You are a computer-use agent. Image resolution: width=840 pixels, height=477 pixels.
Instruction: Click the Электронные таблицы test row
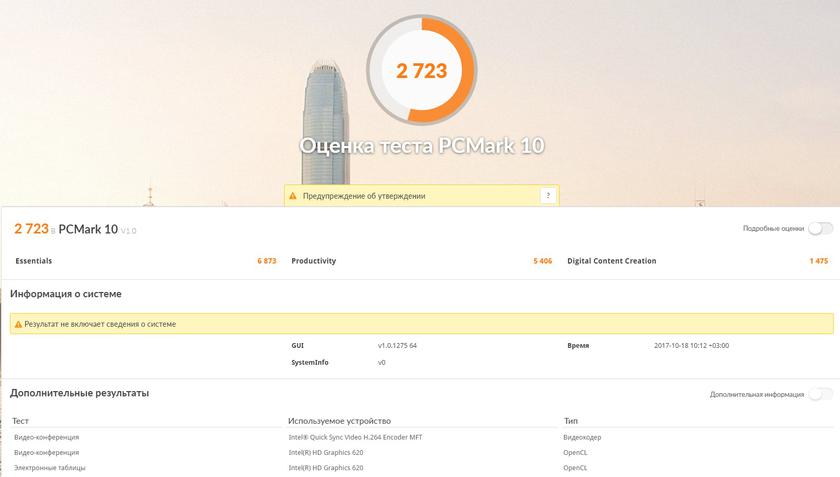tap(50, 467)
